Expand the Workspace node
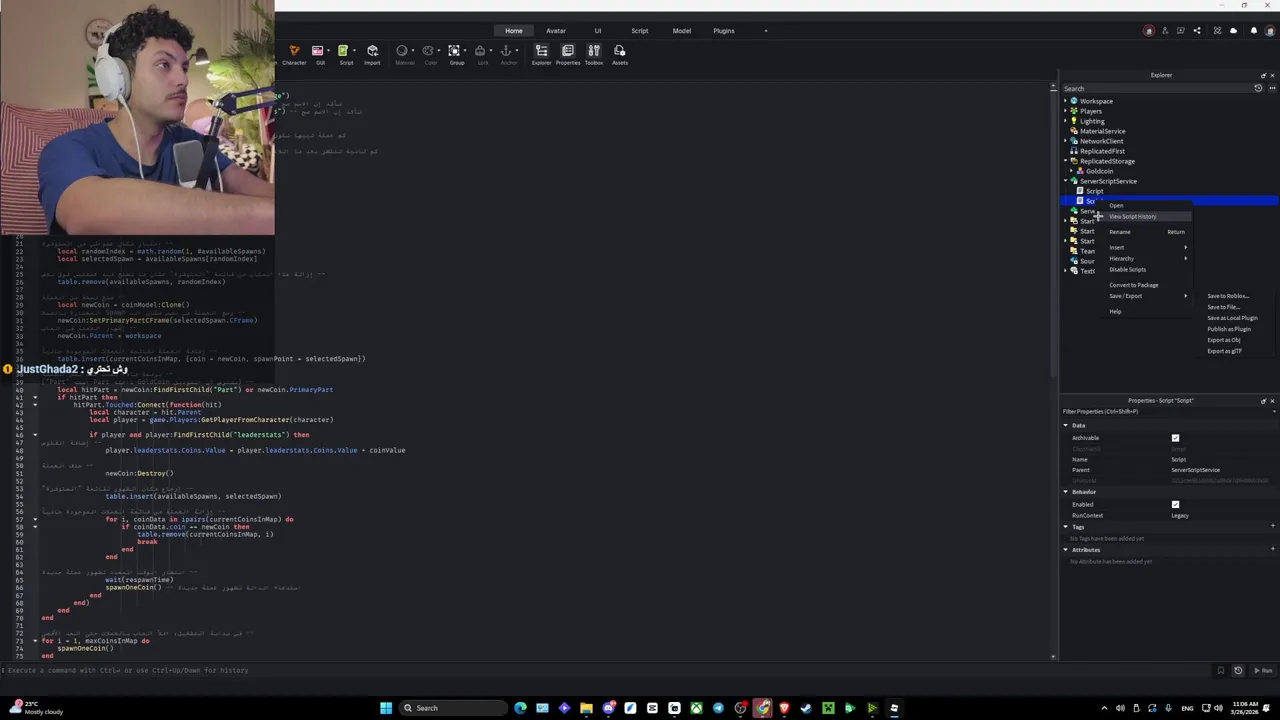The width and height of the screenshot is (1280, 720). coord(1066,101)
